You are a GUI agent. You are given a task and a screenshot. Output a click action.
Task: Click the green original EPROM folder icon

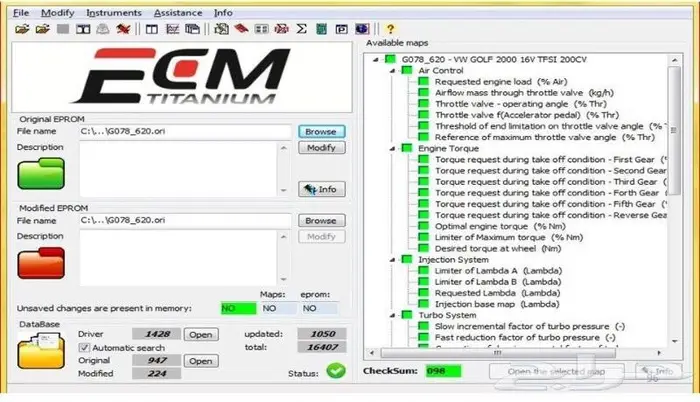tap(41, 172)
